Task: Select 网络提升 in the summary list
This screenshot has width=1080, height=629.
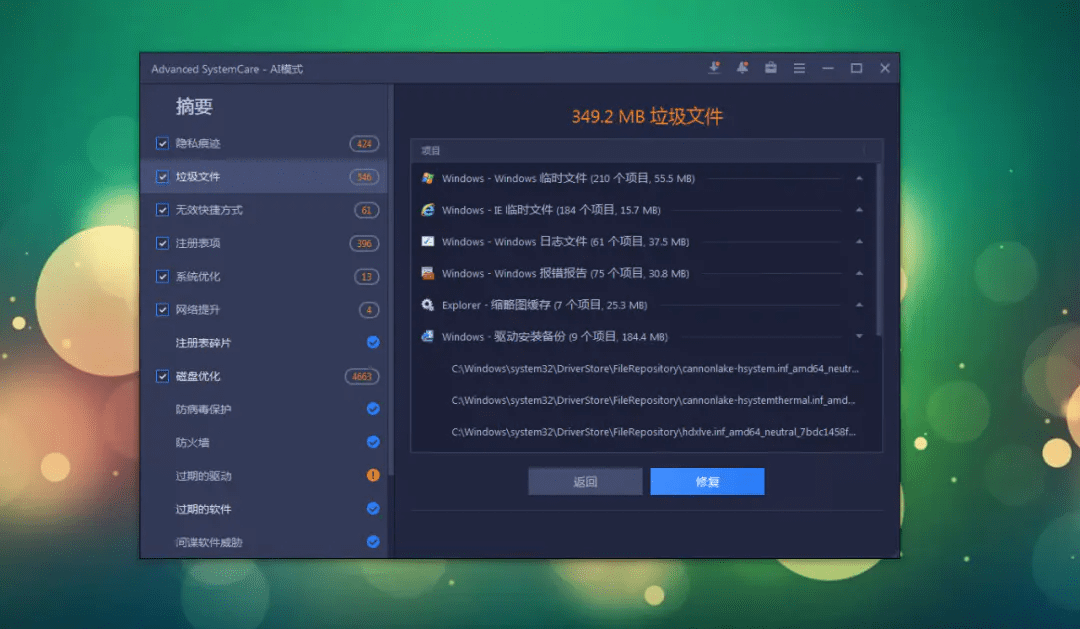Action: click(x=198, y=309)
